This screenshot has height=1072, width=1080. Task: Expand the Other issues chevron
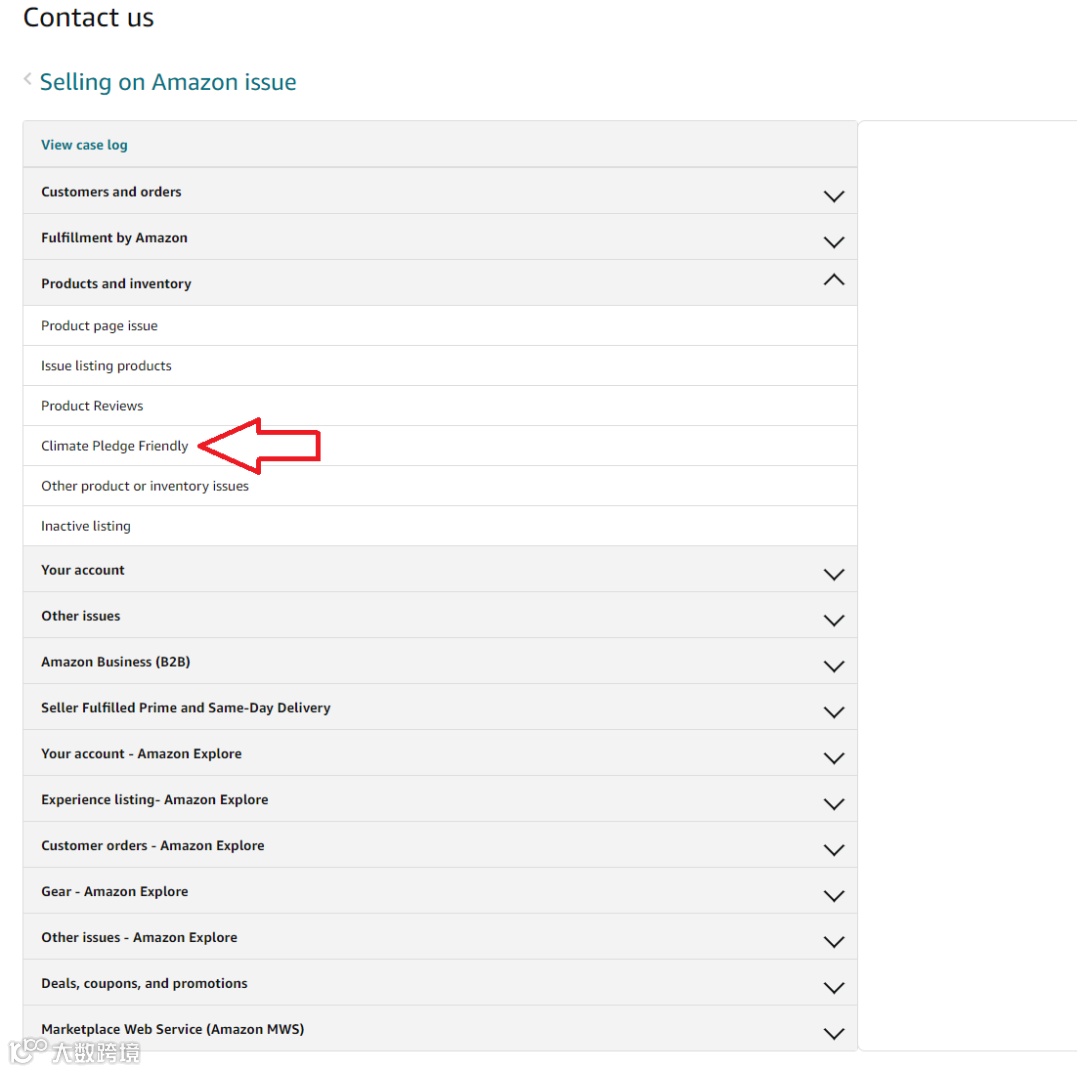(833, 620)
